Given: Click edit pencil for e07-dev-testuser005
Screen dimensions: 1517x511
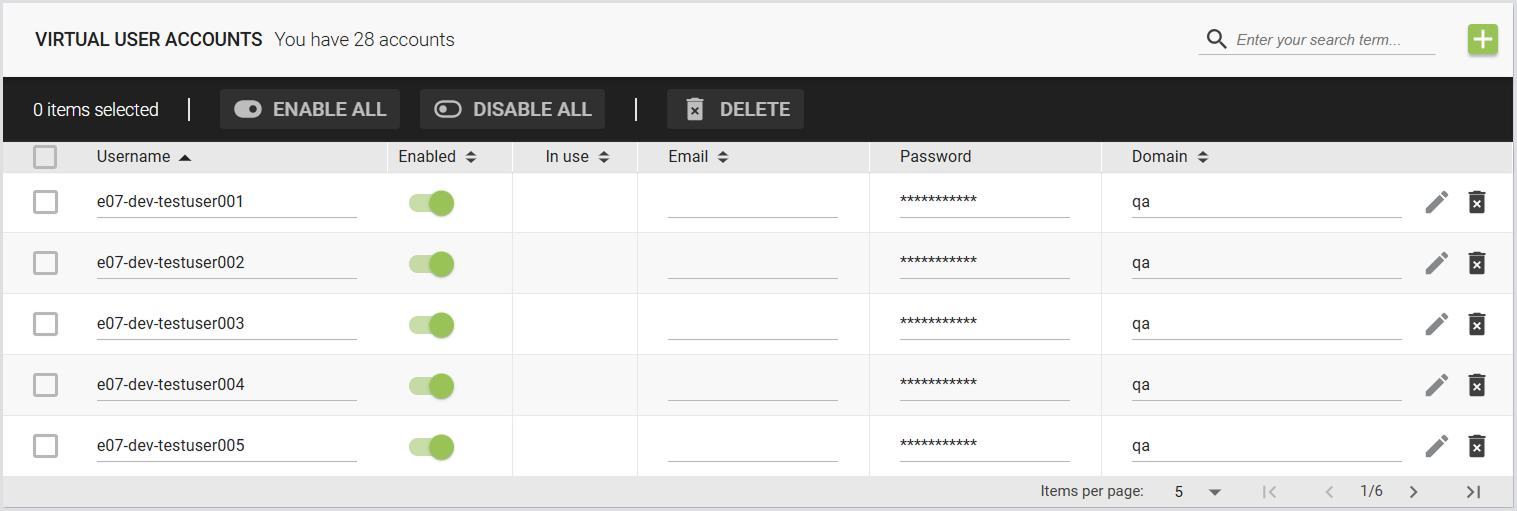Looking at the screenshot, I should pos(1437,446).
